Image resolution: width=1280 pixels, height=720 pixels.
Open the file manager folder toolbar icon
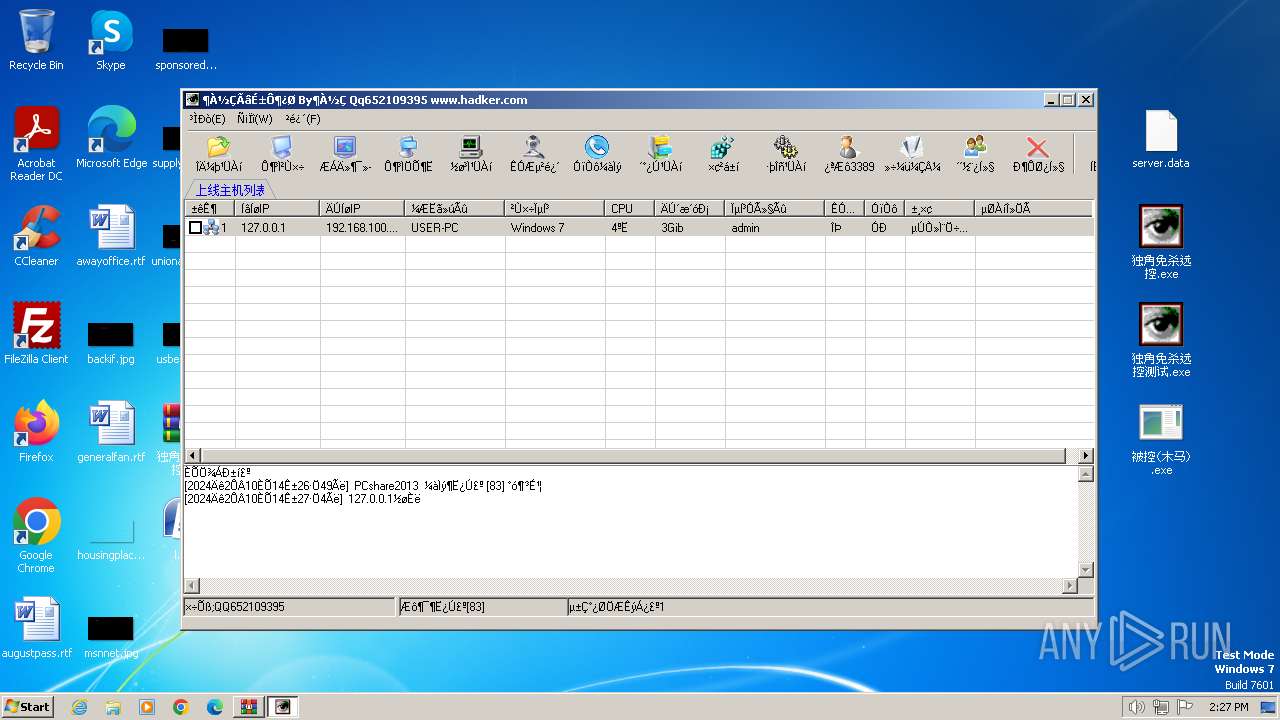[x=218, y=154]
